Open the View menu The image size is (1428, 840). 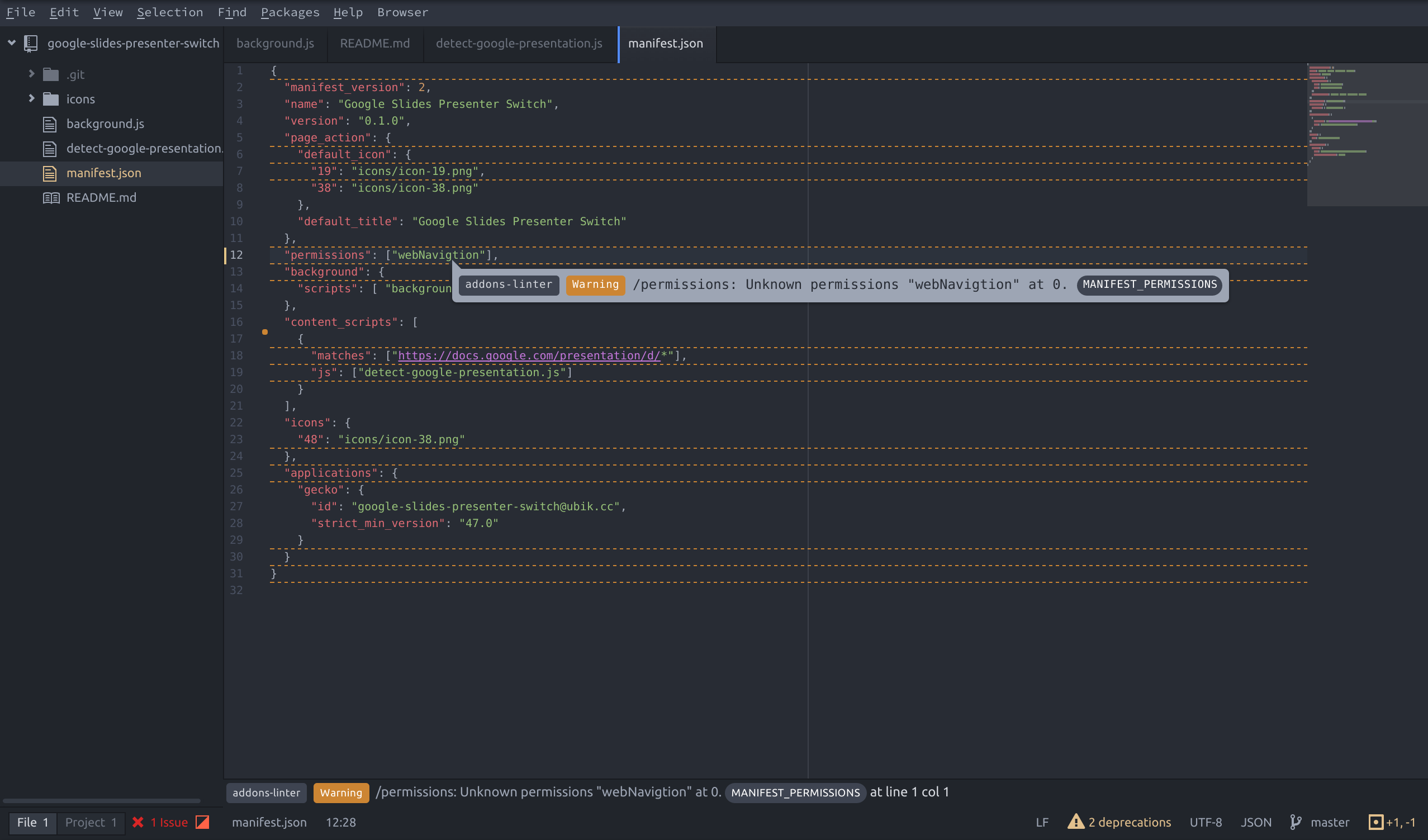pyautogui.click(x=108, y=12)
